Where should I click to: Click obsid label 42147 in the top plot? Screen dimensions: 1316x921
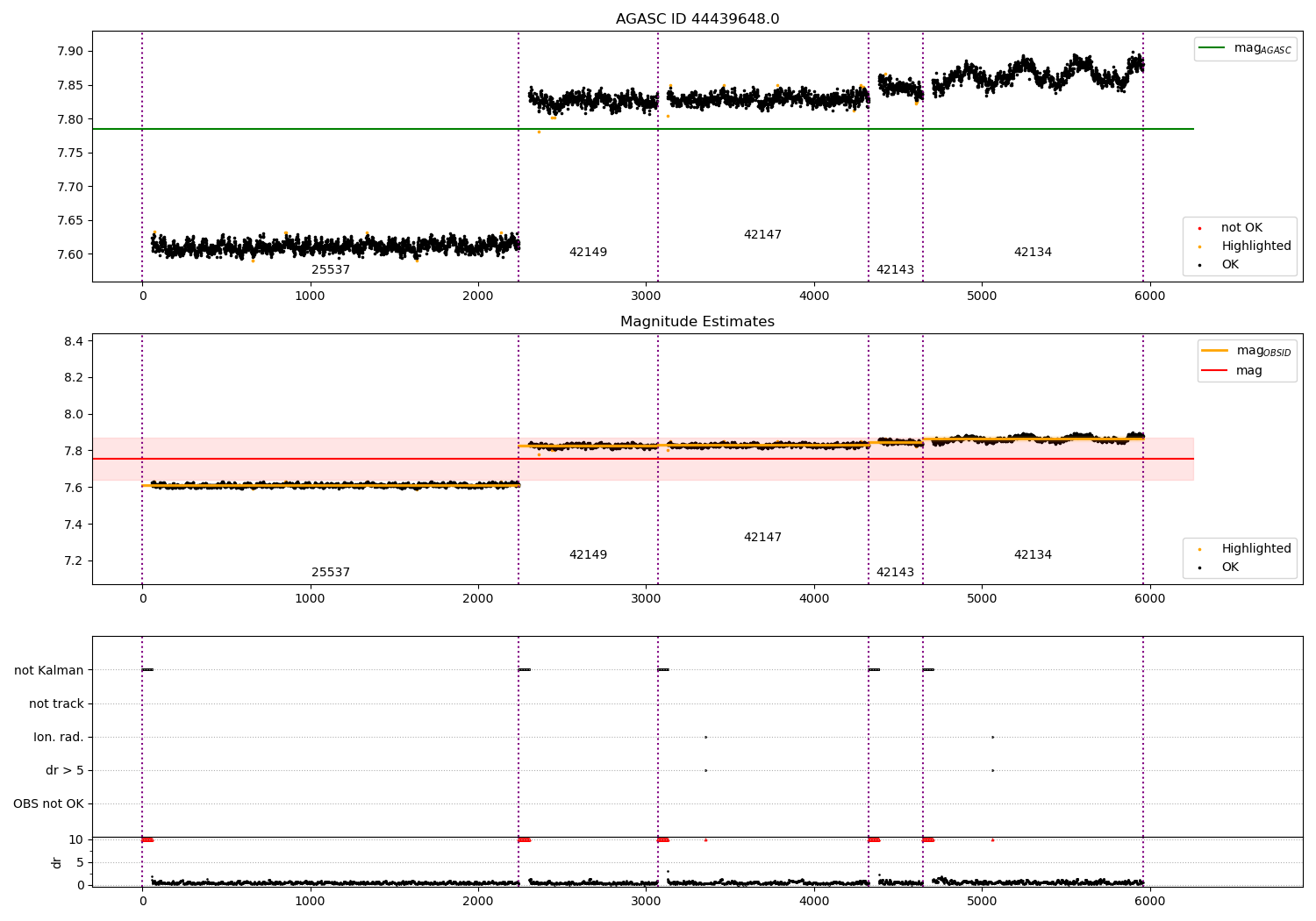762,235
